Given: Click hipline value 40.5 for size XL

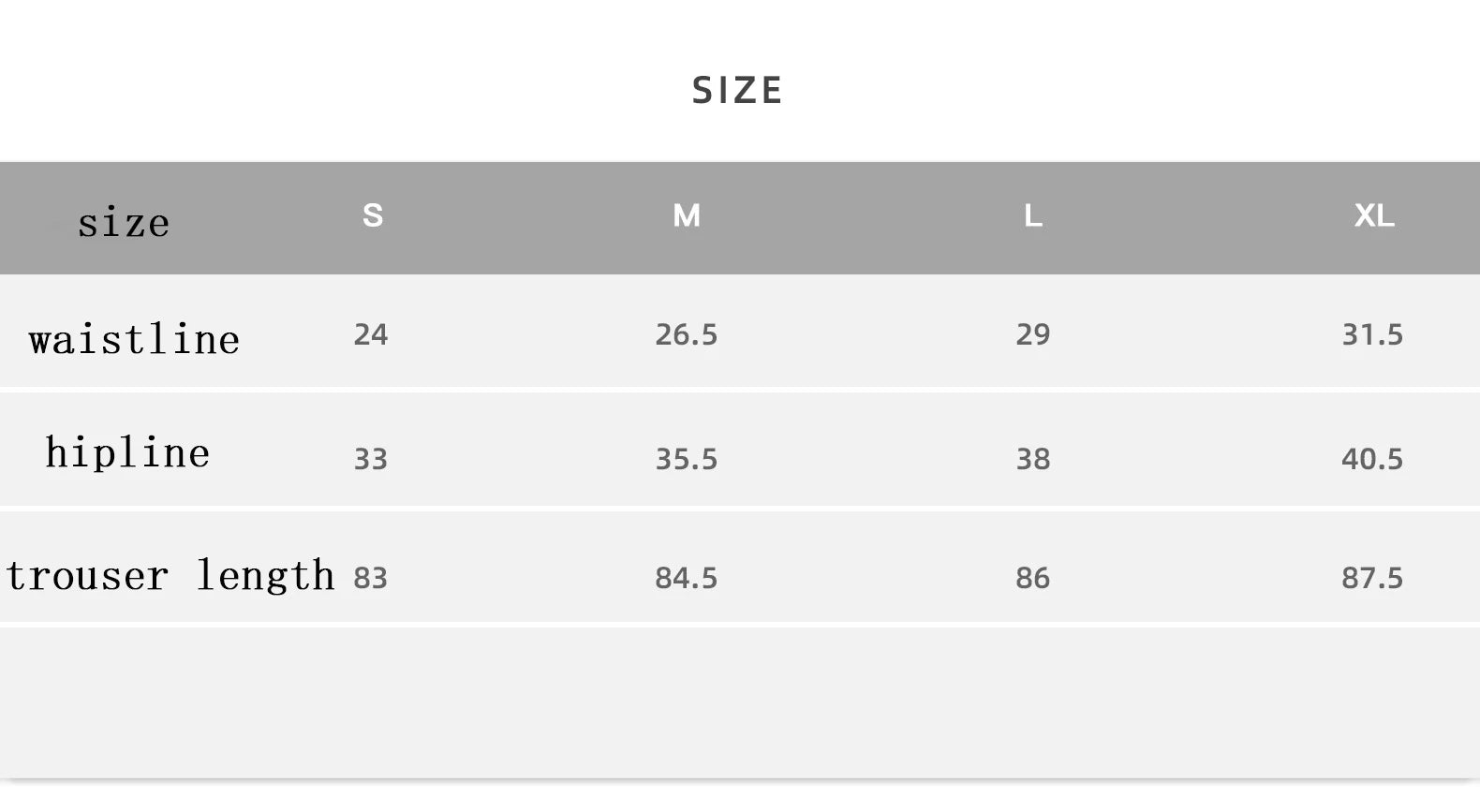Looking at the screenshot, I should (x=1372, y=459).
